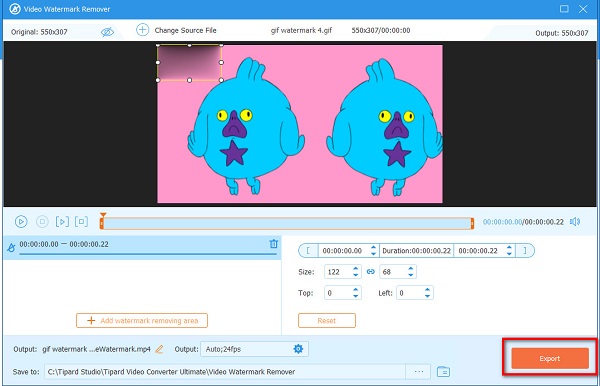Click the output filename gif watermark ...eWatermark.mp4
The image size is (600, 386).
pos(96,349)
